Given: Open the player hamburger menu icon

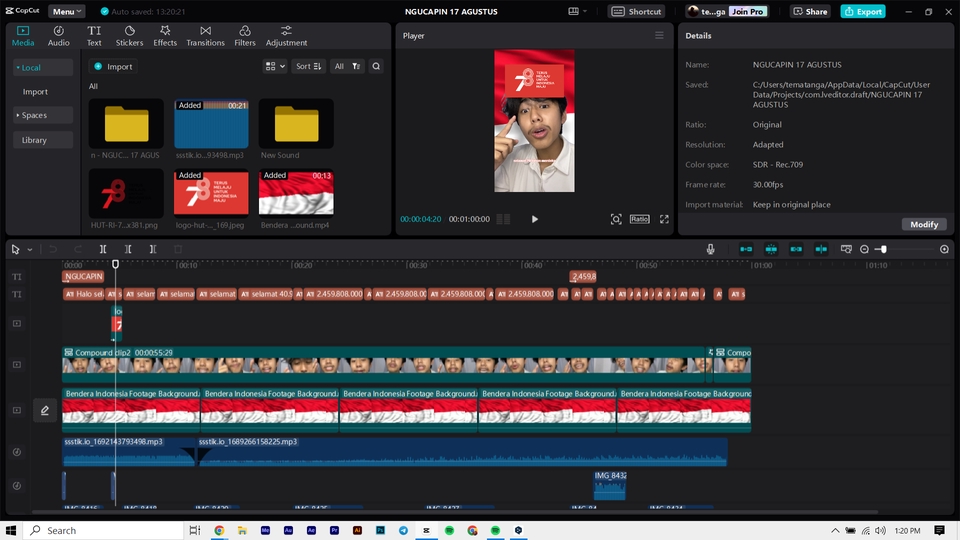Looking at the screenshot, I should tap(659, 36).
